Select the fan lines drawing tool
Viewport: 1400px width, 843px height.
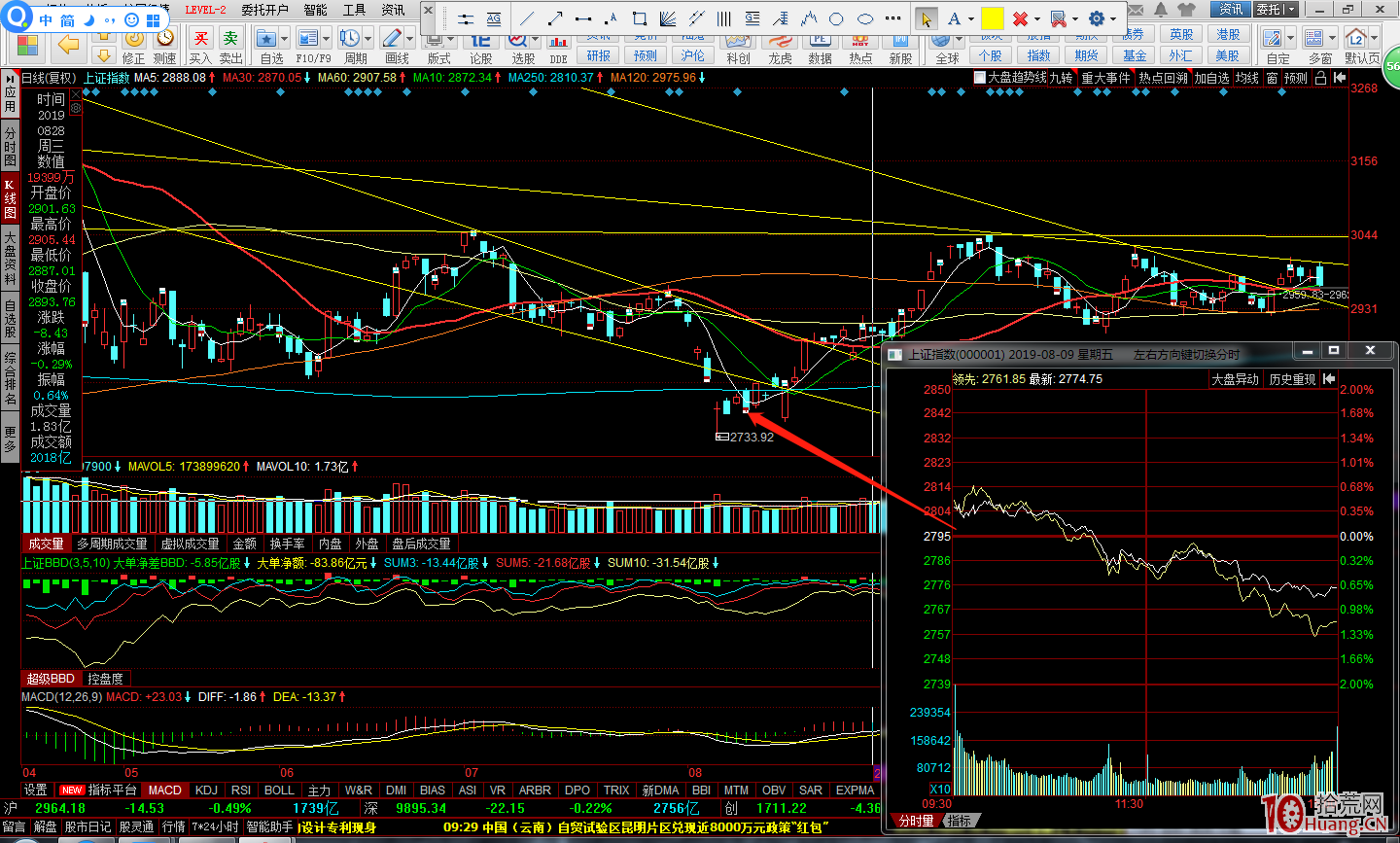[668, 18]
